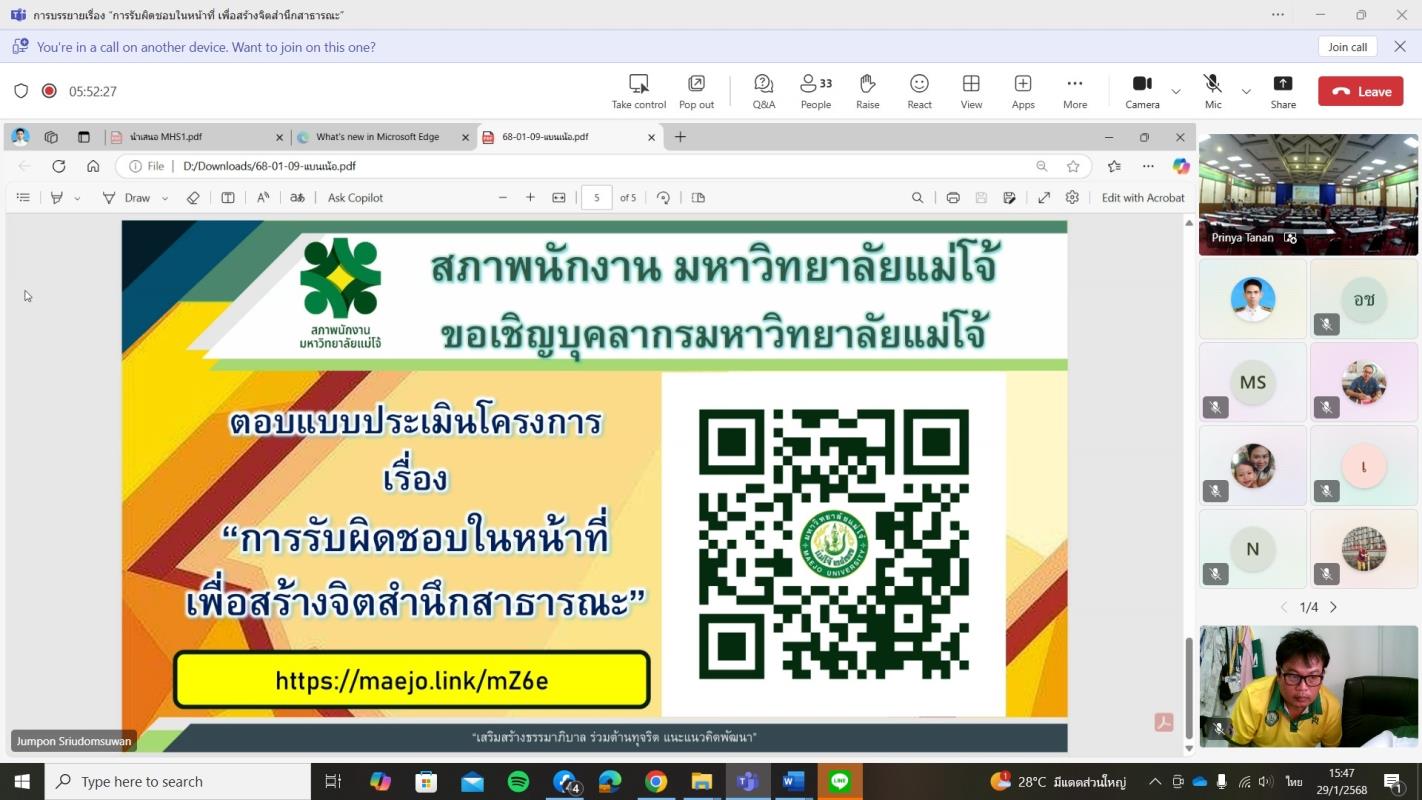The height and width of the screenshot is (800, 1422).
Task: Click the shield privacy icon next to the timer
Action: (21, 91)
